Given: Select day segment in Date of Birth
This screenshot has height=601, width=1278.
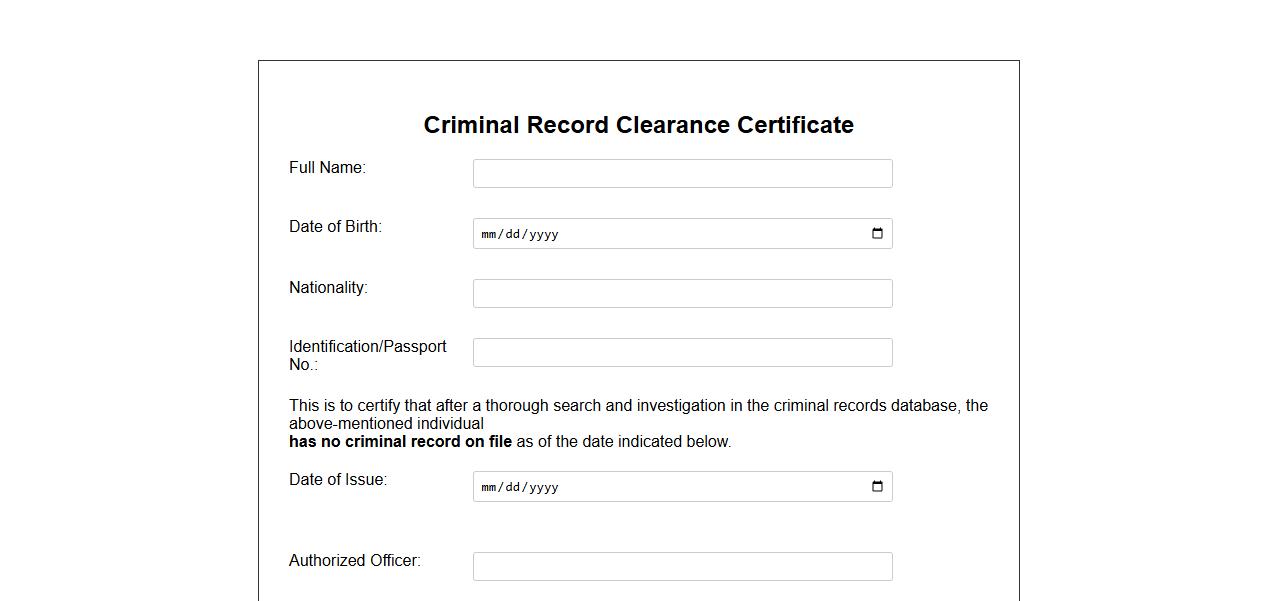Looking at the screenshot, I should point(513,234).
